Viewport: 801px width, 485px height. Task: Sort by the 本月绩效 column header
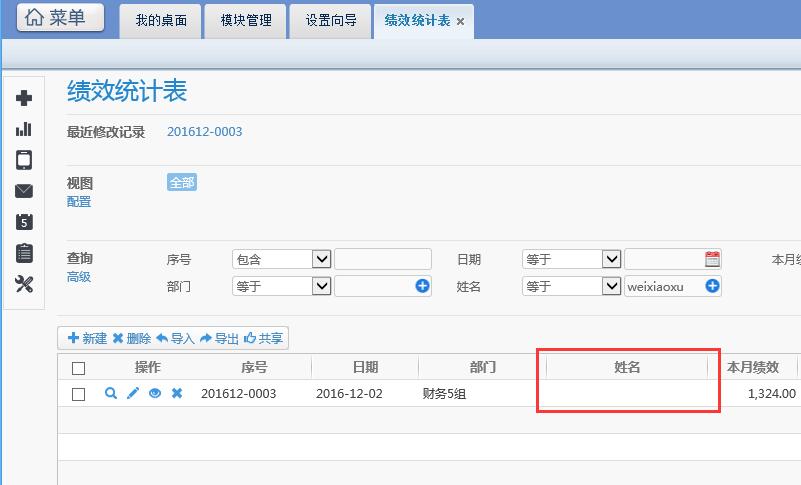[x=752, y=367]
